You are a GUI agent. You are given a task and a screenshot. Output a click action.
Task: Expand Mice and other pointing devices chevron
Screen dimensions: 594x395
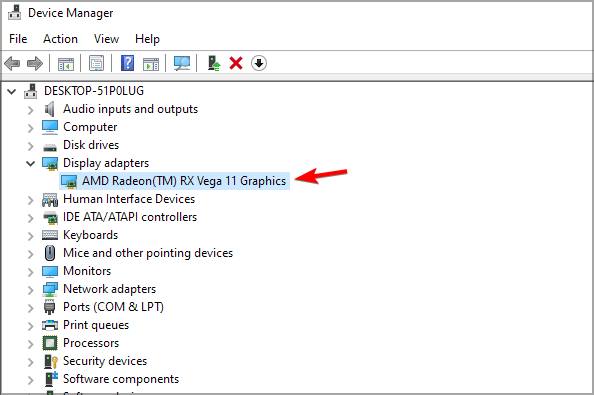(31, 254)
